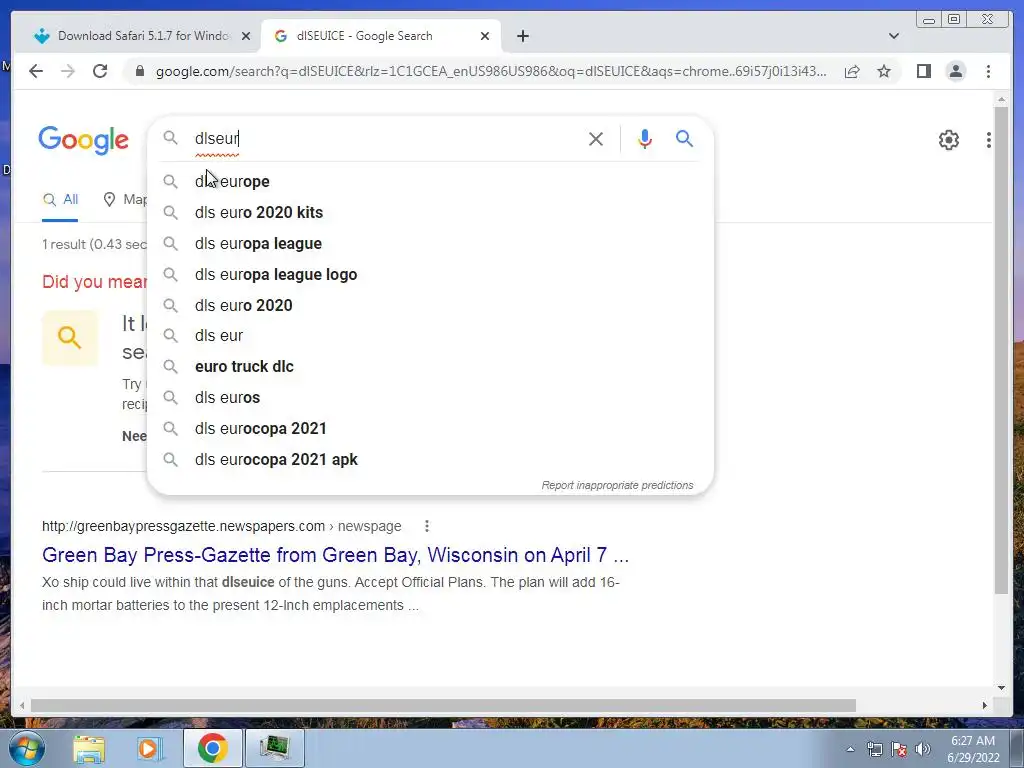This screenshot has height=768, width=1024.
Task: Go back with the browser back arrow
Action: (x=36, y=71)
